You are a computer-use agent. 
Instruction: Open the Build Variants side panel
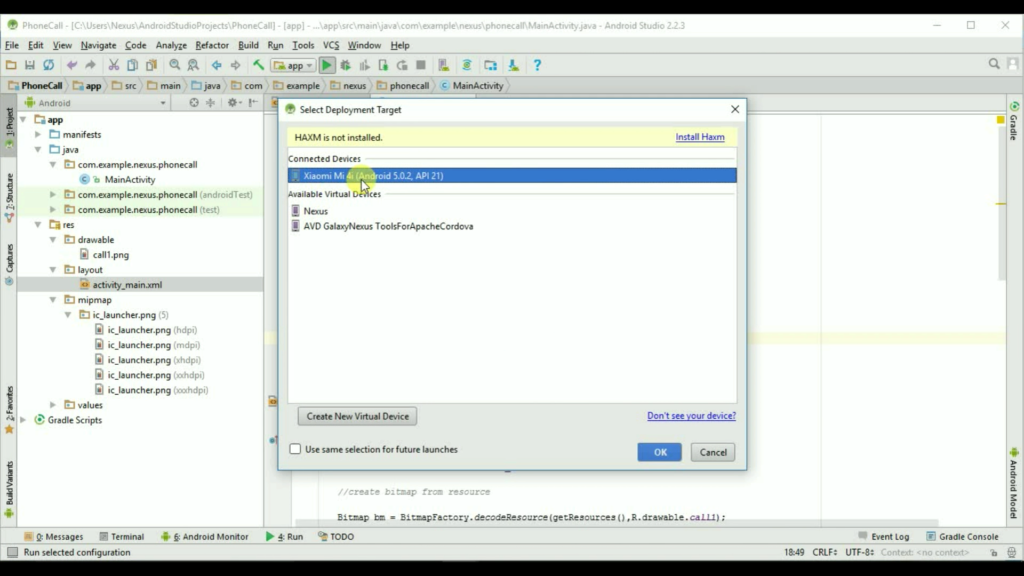click(x=9, y=488)
